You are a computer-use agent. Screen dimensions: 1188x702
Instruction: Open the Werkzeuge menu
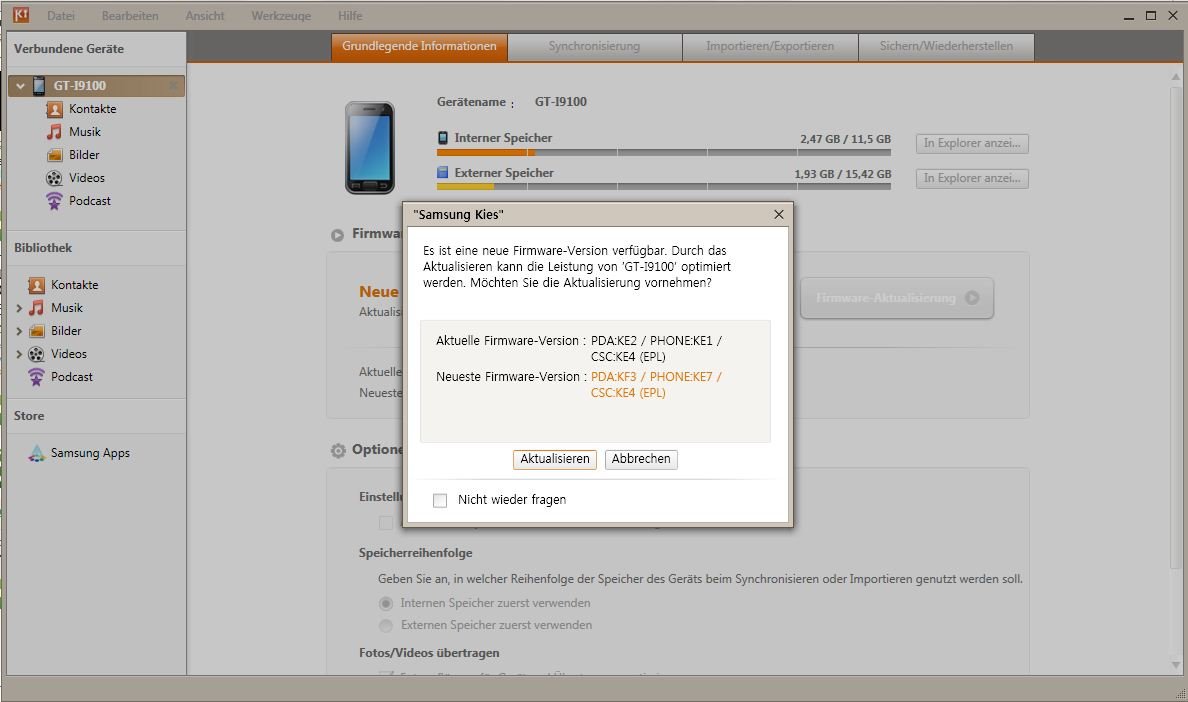281,15
